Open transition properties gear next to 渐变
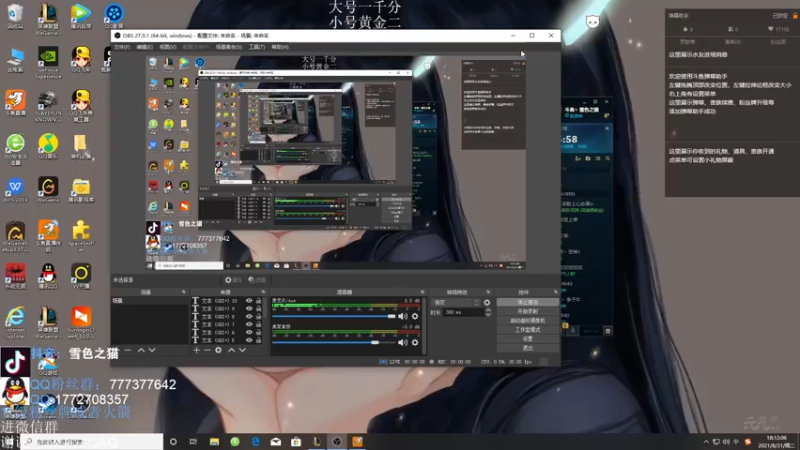This screenshot has width=800, height=450. click(487, 303)
